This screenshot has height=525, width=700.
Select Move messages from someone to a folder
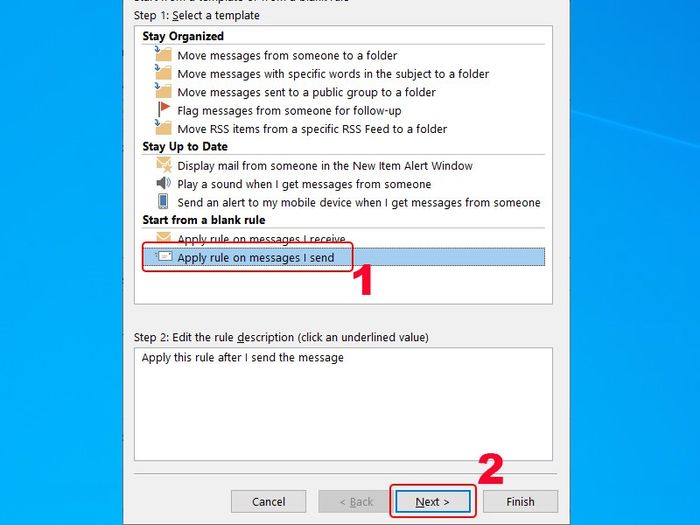[x=287, y=56]
